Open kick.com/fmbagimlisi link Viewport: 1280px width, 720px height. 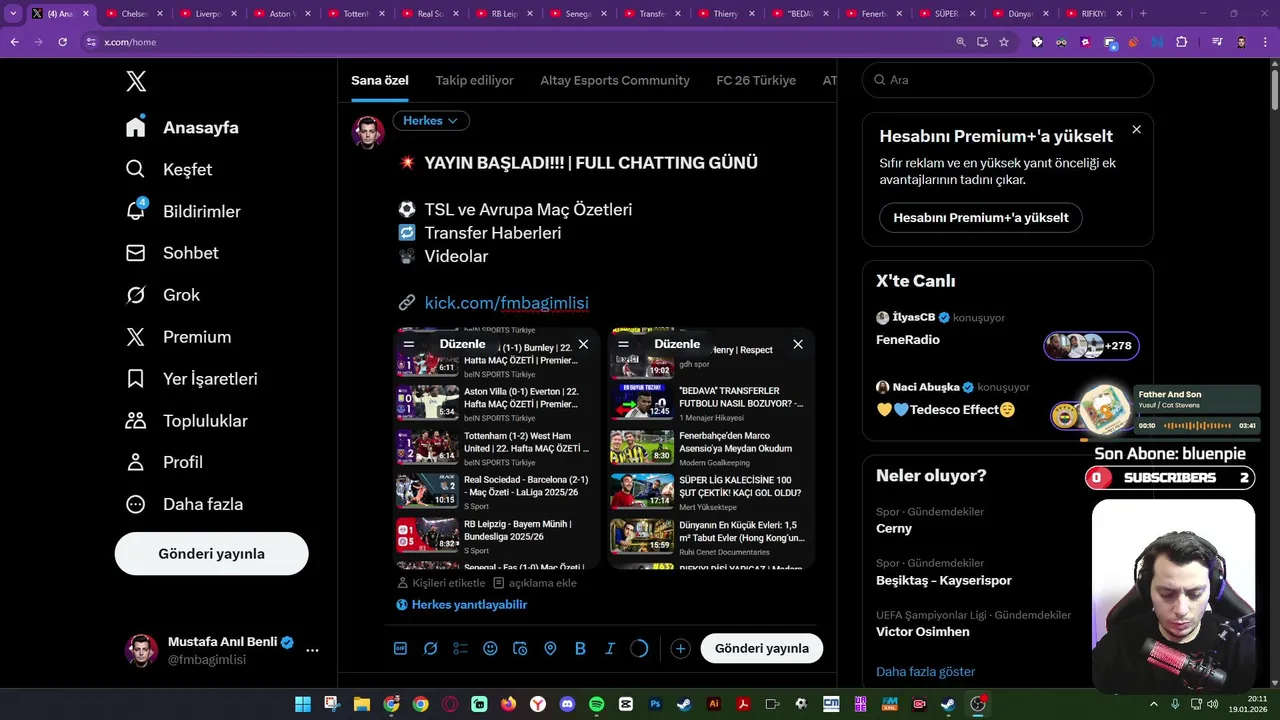coord(506,303)
